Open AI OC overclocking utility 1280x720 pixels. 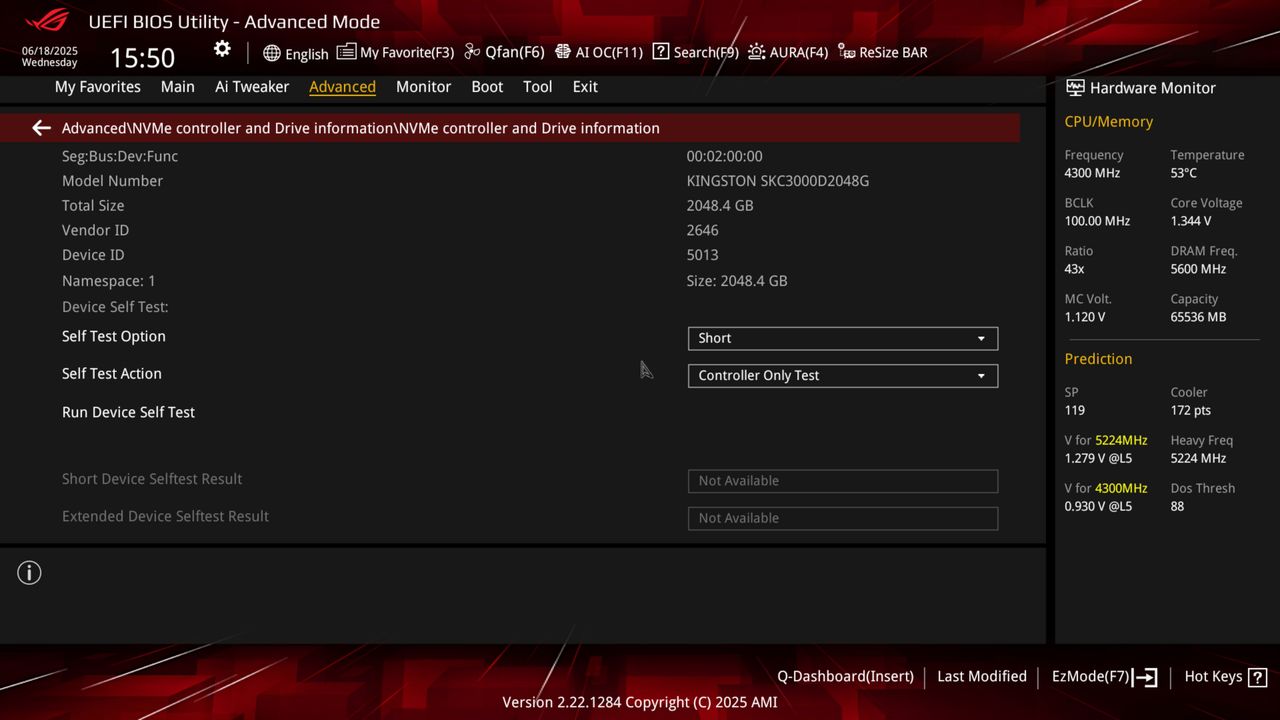tap(598, 52)
